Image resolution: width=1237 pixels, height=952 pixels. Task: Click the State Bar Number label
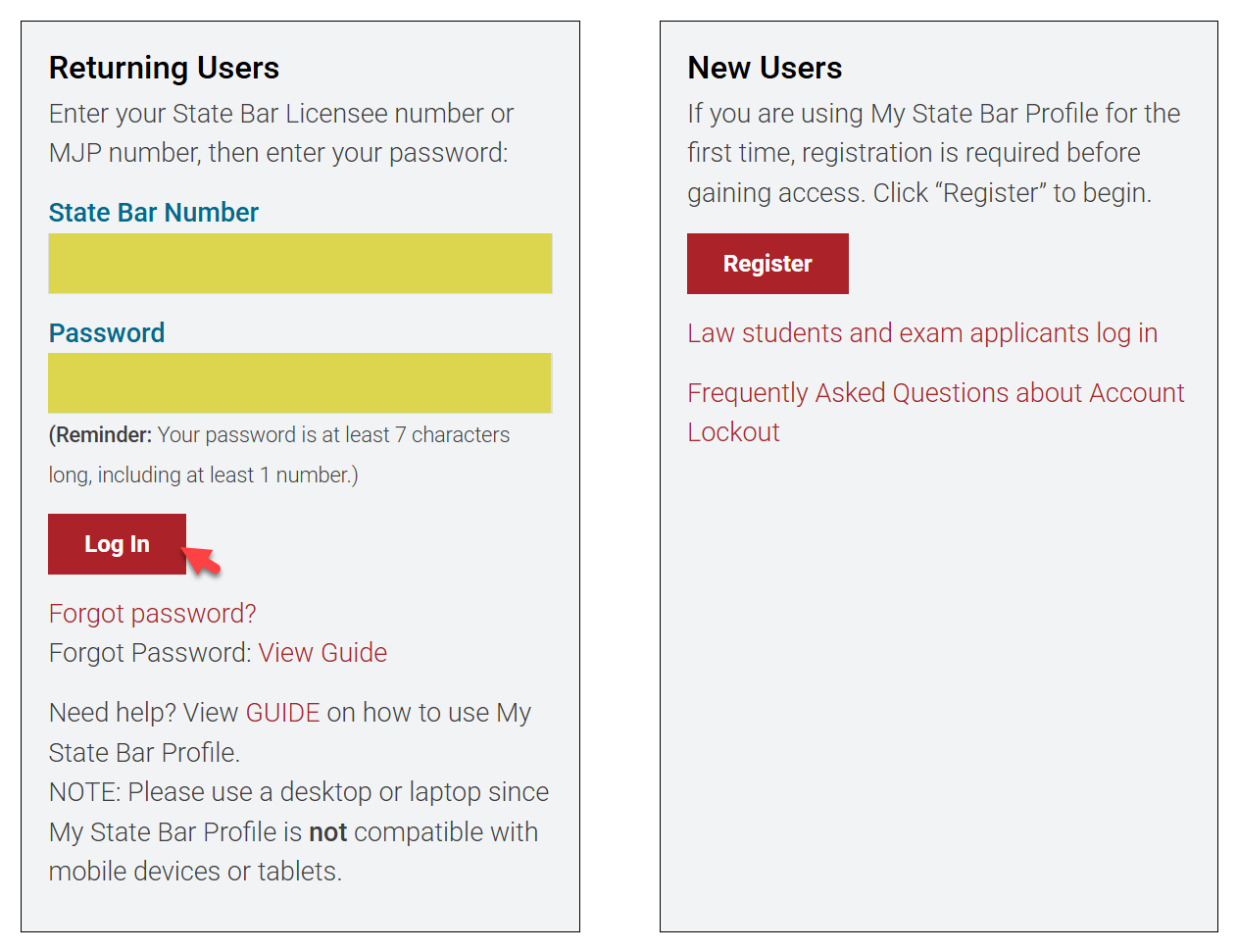tap(154, 213)
